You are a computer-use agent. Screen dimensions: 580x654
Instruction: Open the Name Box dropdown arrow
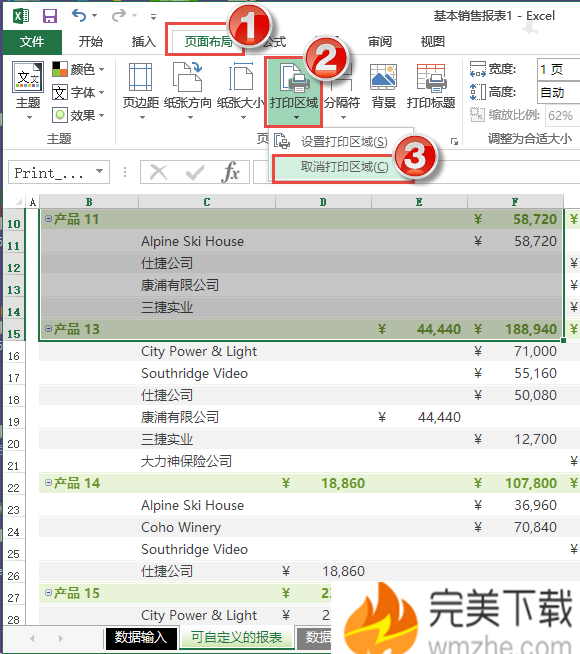(x=99, y=171)
